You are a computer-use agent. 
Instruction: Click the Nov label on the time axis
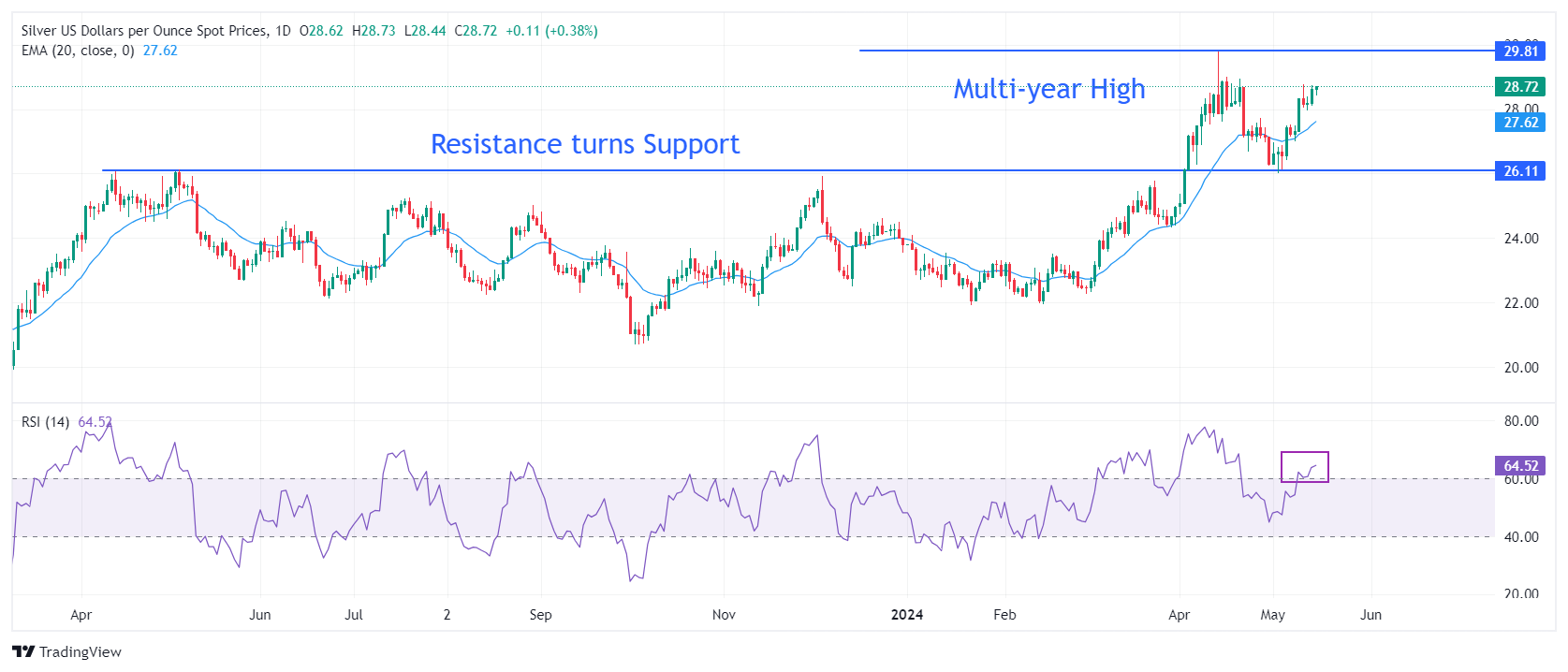[724, 615]
